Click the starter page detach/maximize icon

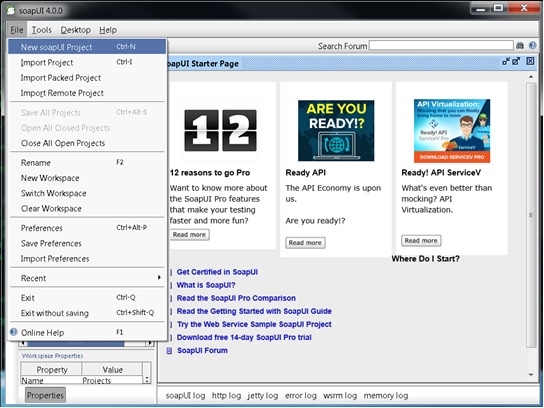(x=516, y=61)
